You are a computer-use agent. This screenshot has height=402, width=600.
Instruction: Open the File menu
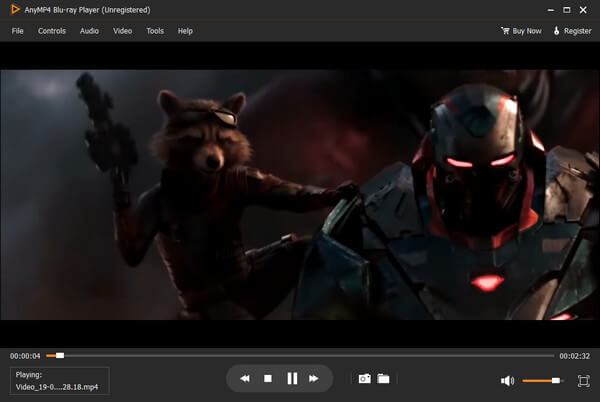tap(18, 31)
